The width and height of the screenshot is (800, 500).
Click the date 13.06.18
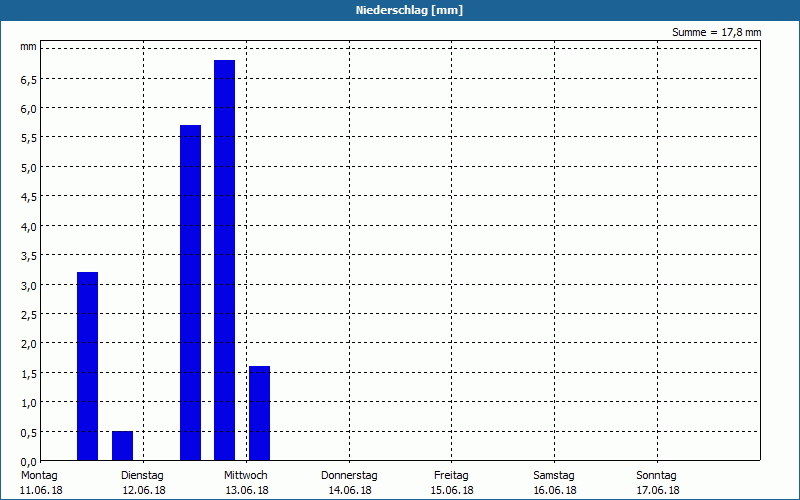tap(247, 490)
